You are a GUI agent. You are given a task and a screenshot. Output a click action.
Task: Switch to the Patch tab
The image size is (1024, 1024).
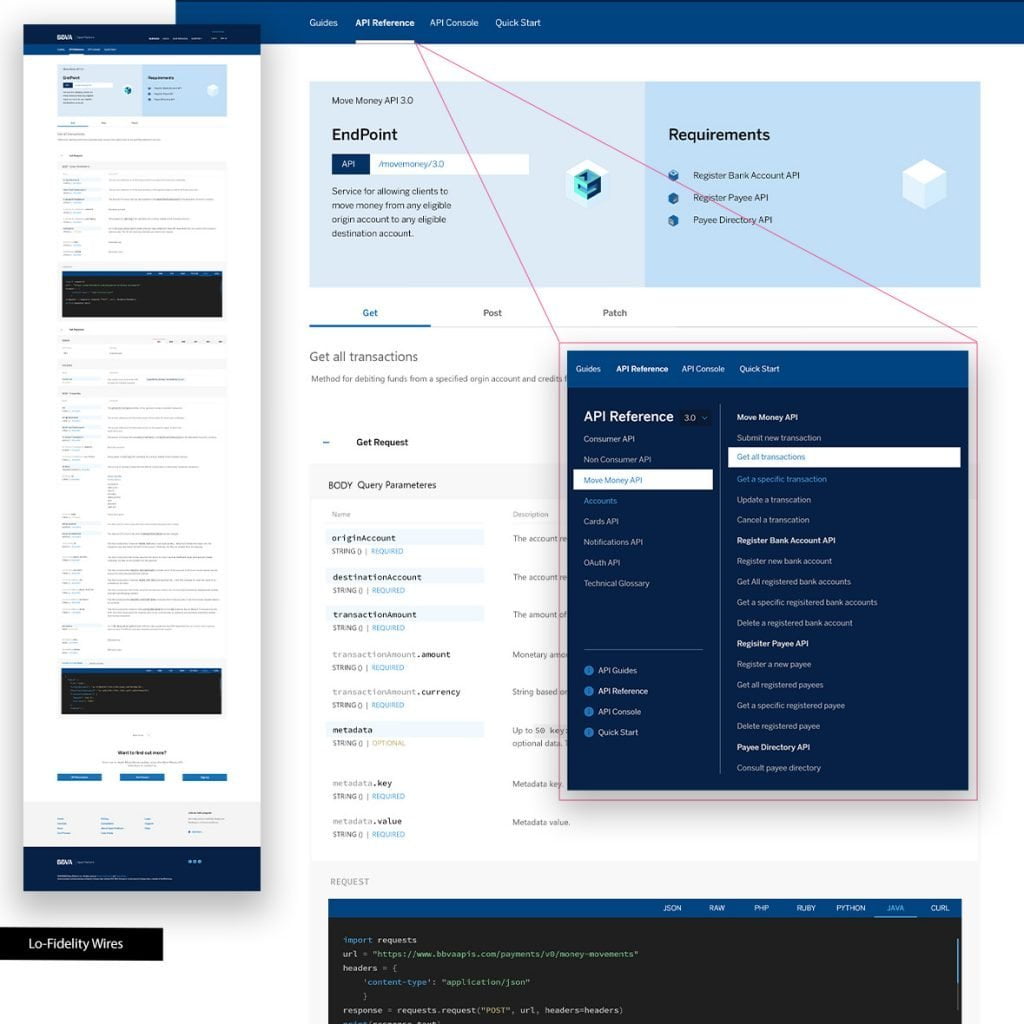pos(614,312)
